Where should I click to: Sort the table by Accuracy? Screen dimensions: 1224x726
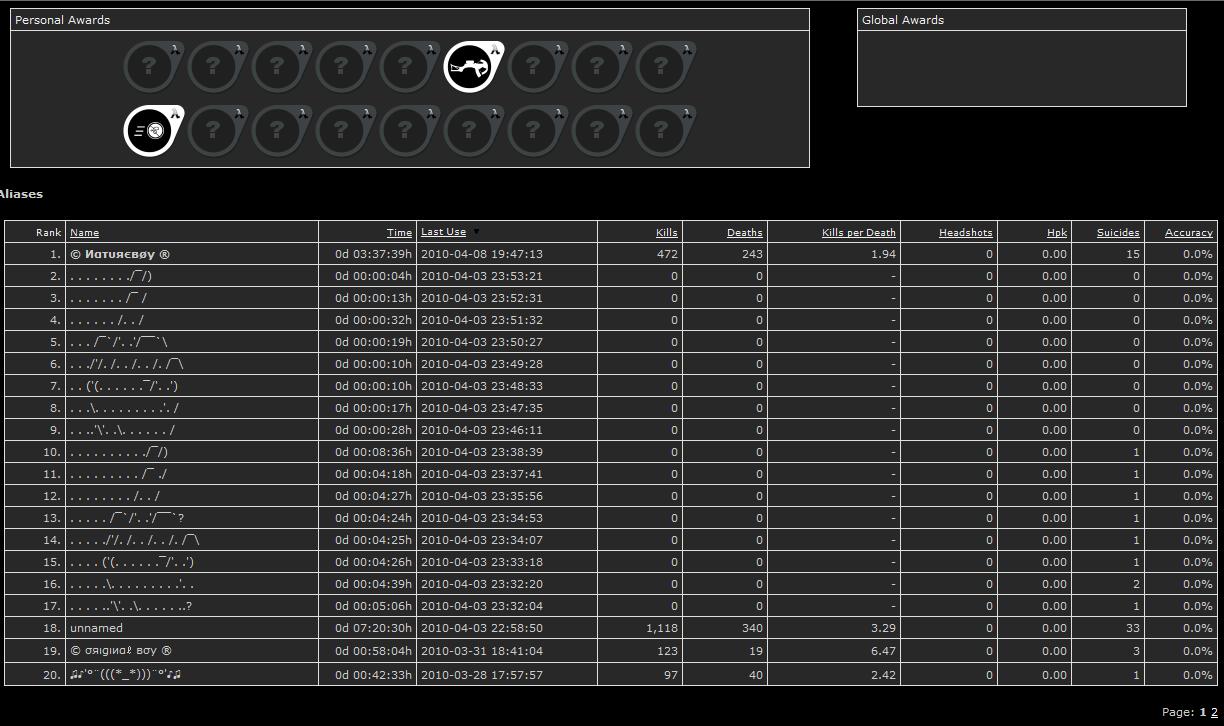(1188, 233)
